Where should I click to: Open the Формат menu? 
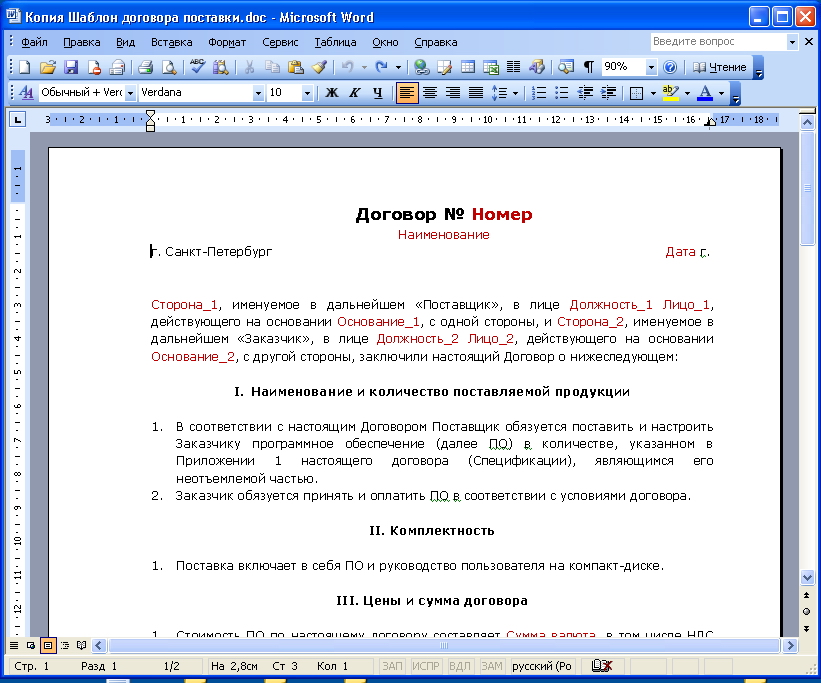pyautogui.click(x=227, y=42)
